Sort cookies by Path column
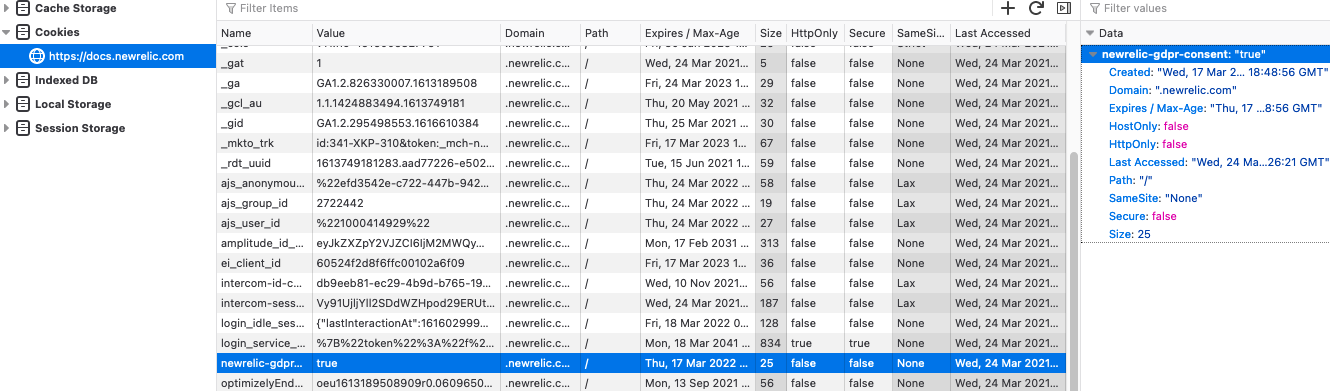This screenshot has height=391, width=1330. coord(610,33)
